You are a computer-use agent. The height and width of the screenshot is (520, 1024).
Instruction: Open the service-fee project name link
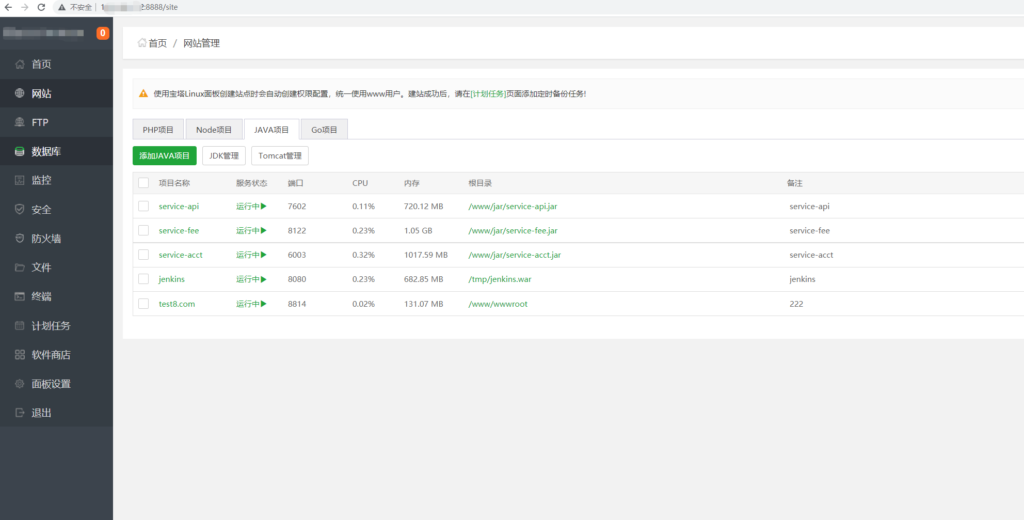179,230
